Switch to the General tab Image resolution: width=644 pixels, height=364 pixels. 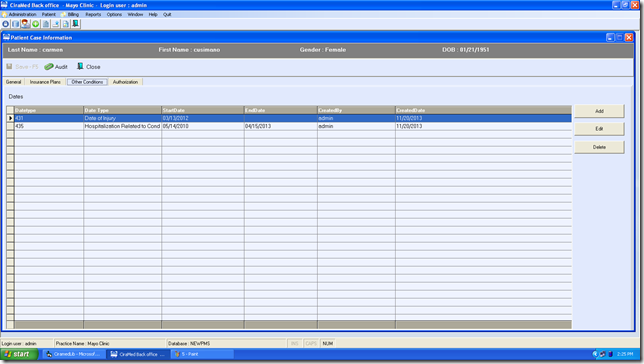click(14, 82)
